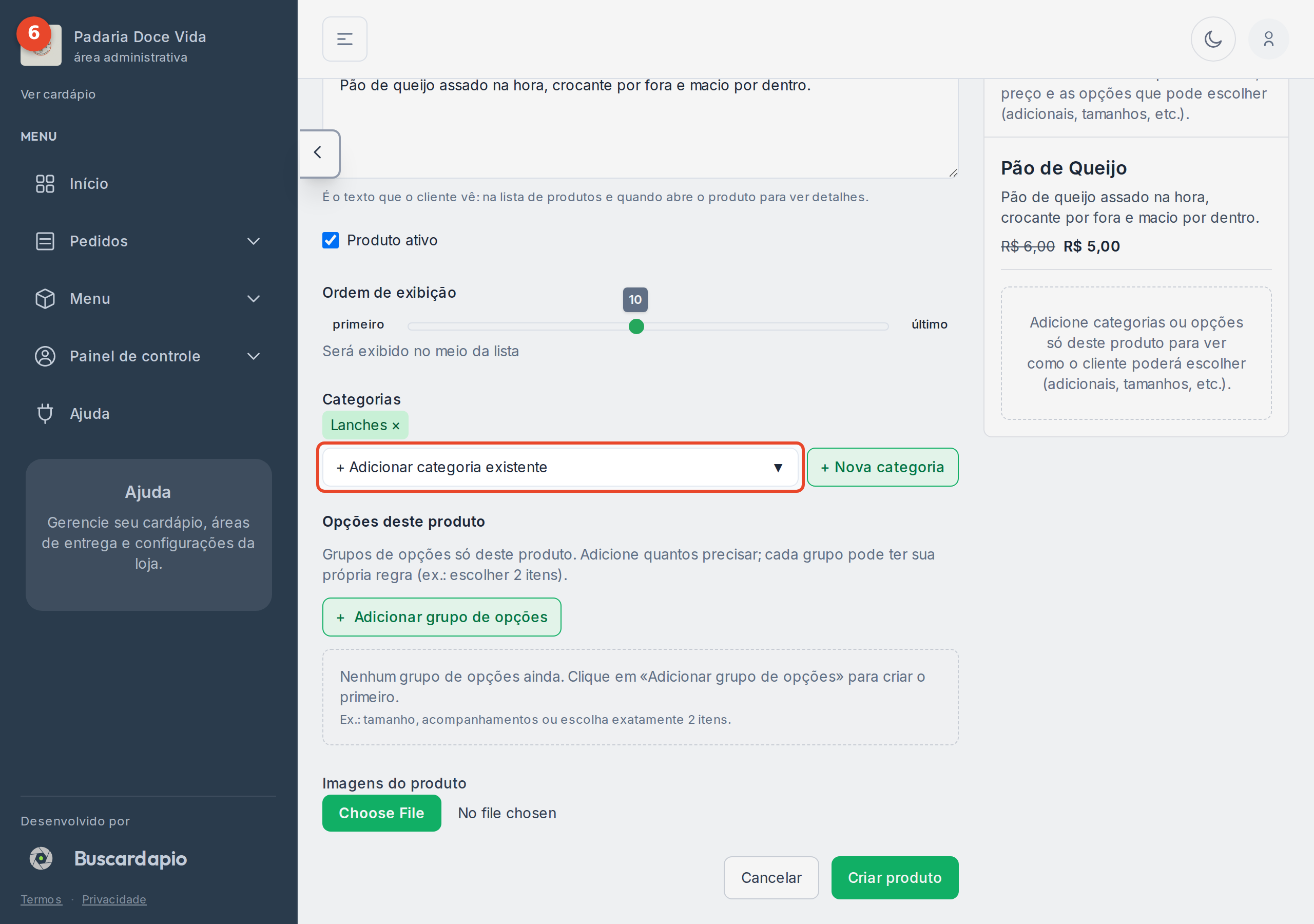Open Ajuda sidebar item
Screen dimensions: 1314x924
click(148, 413)
